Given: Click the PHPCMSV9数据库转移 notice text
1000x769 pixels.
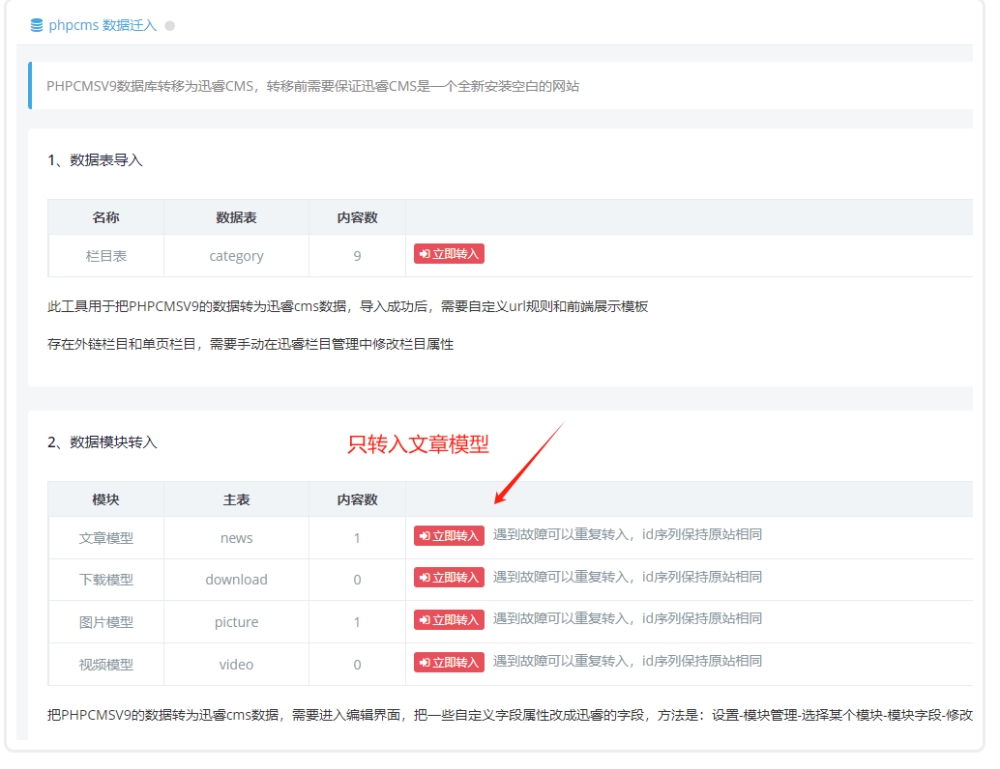Looking at the screenshot, I should tap(312, 86).
